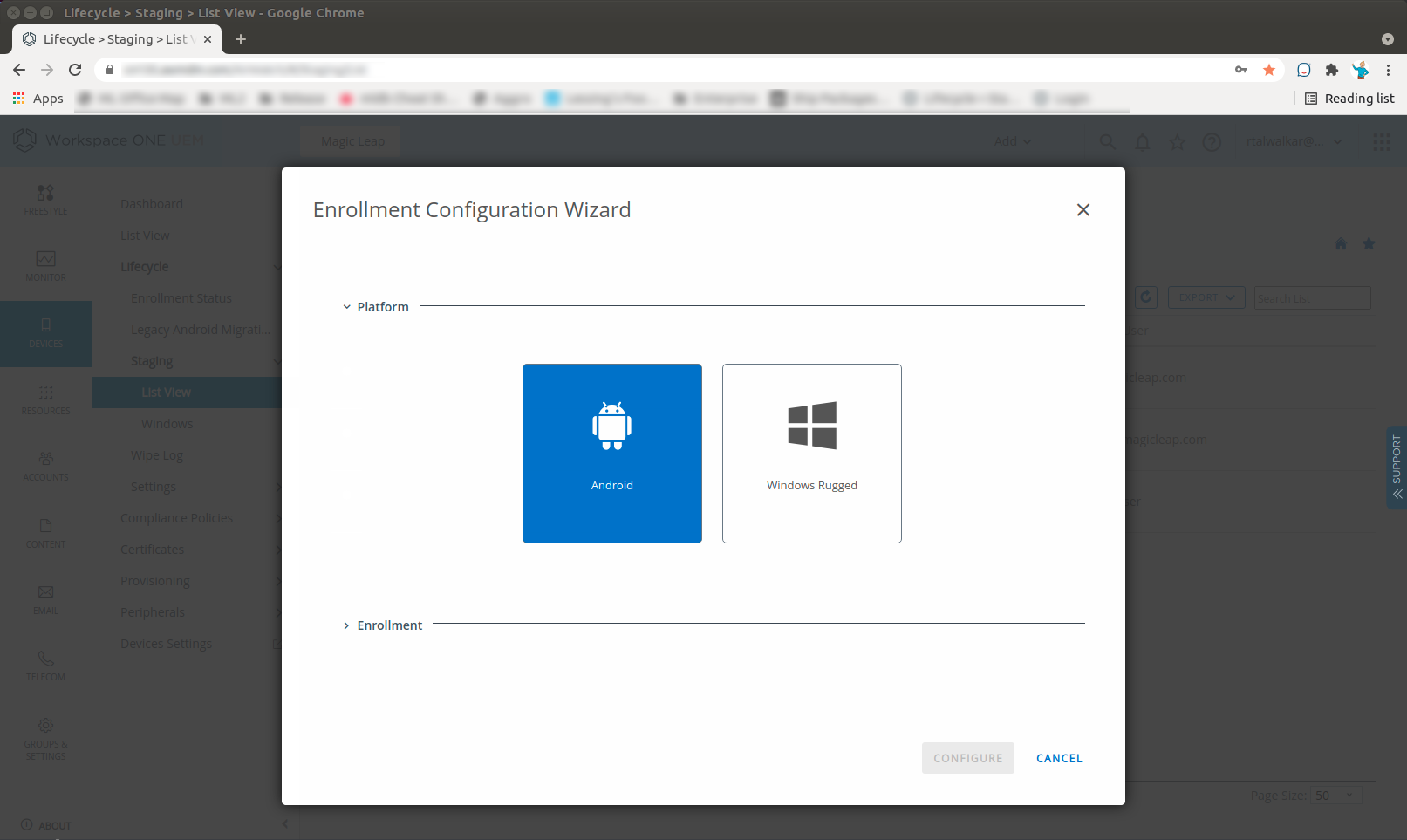The height and width of the screenshot is (840, 1407).
Task: Reload the page in Chrome
Action: pos(75,70)
